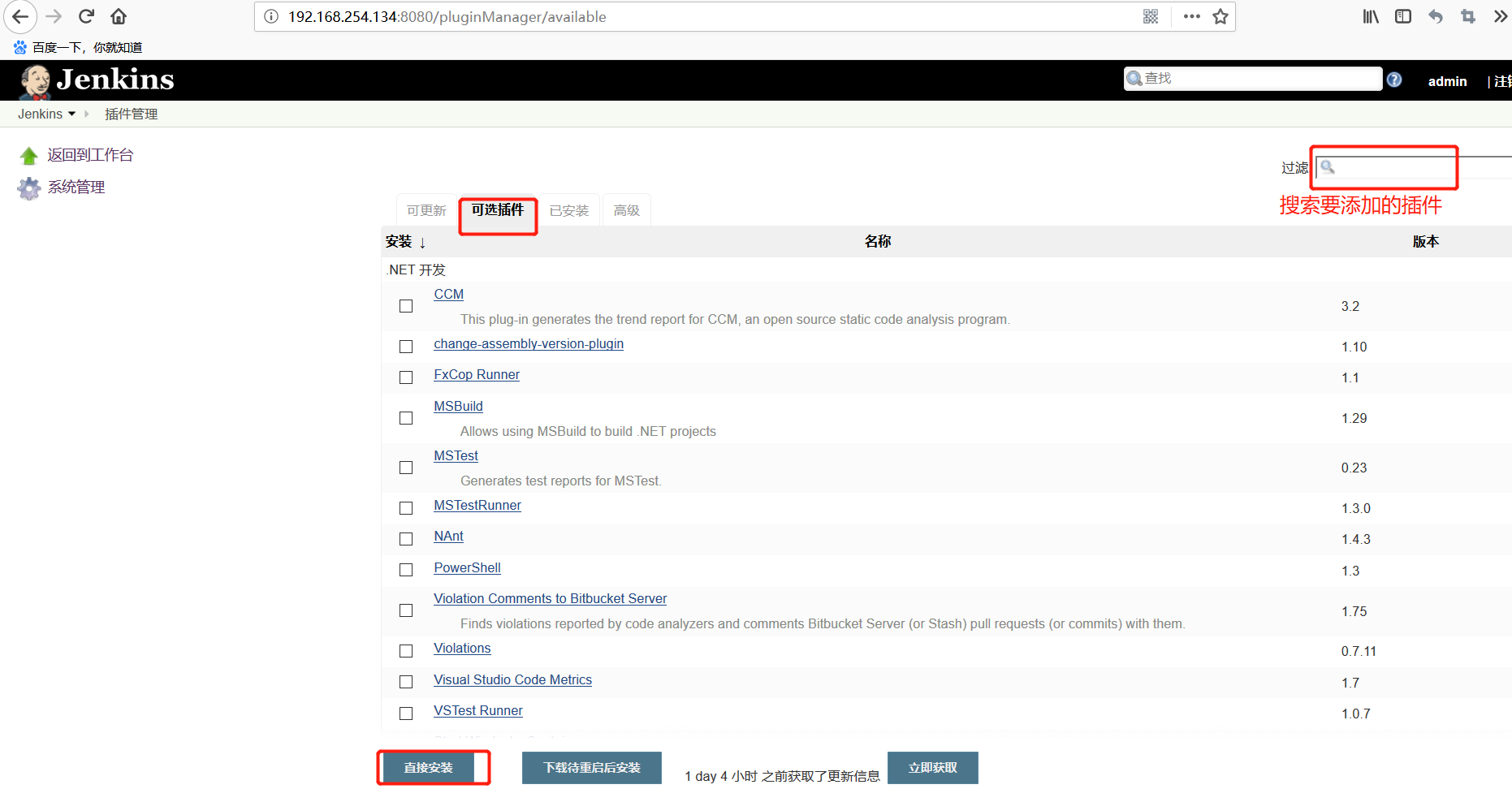Image resolution: width=1512 pixels, height=789 pixels.
Task: Open the NAnt plugin link
Action: (x=448, y=537)
